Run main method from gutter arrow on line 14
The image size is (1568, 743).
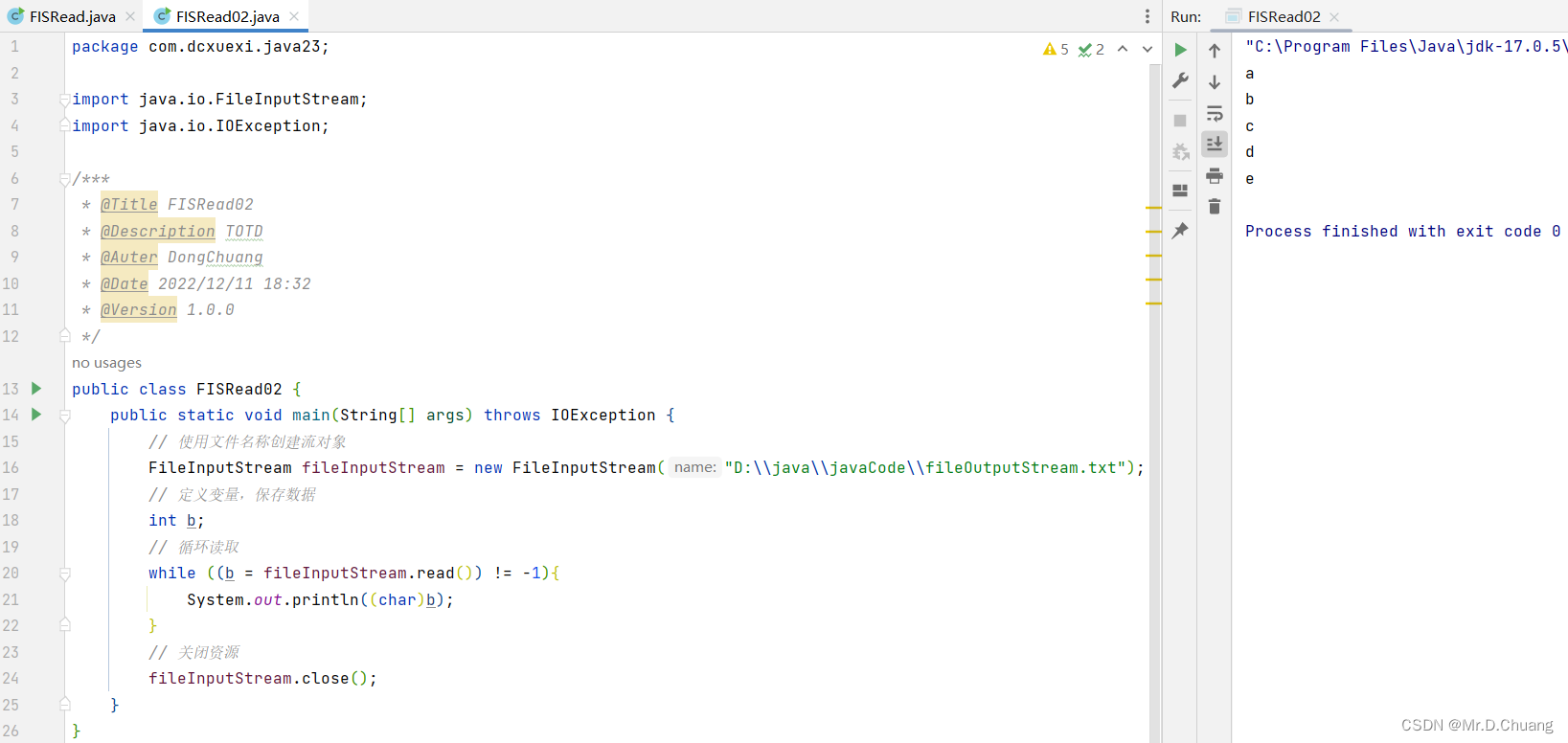point(36,415)
